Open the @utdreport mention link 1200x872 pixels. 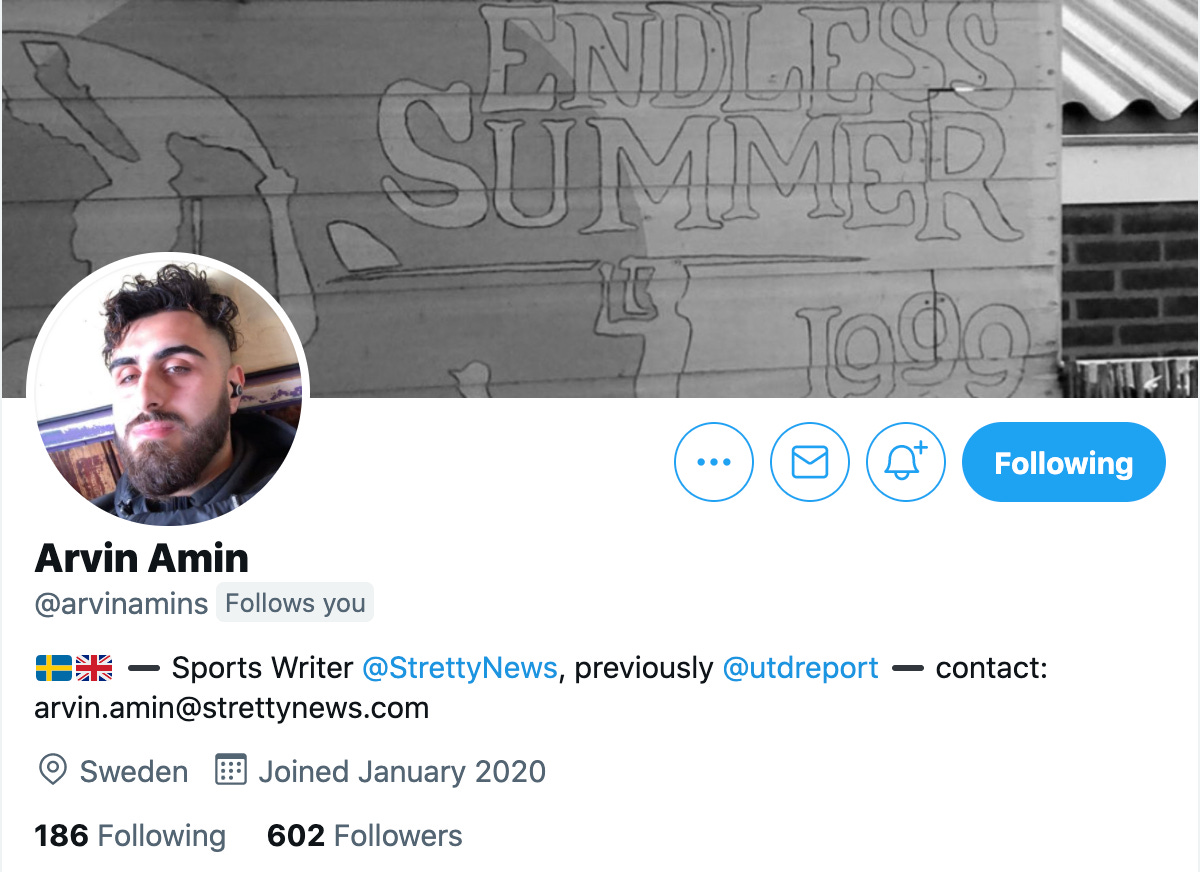point(800,668)
